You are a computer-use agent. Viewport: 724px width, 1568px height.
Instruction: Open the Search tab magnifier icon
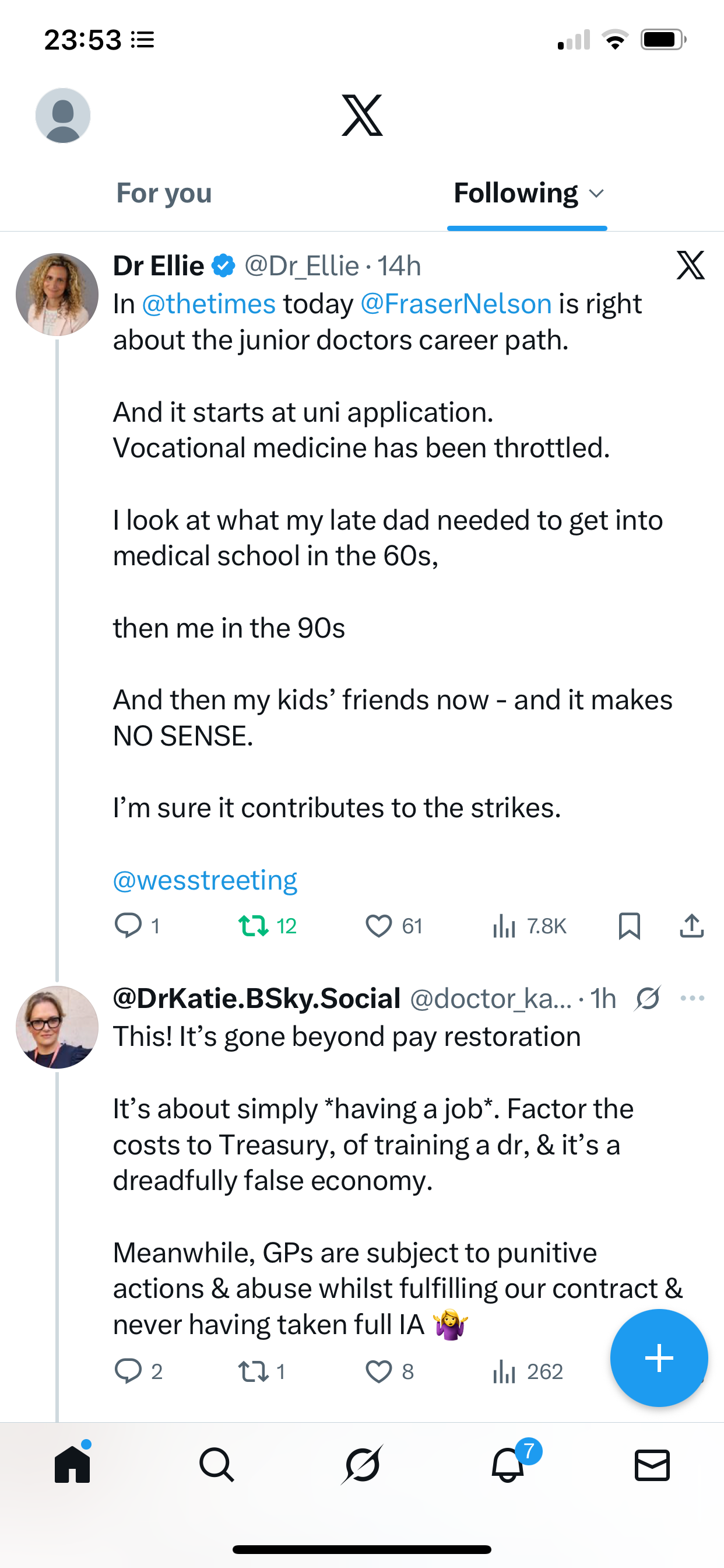[x=217, y=1465]
